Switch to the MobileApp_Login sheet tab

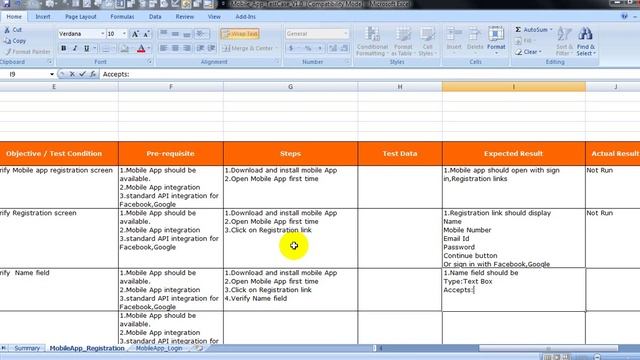tap(159, 349)
